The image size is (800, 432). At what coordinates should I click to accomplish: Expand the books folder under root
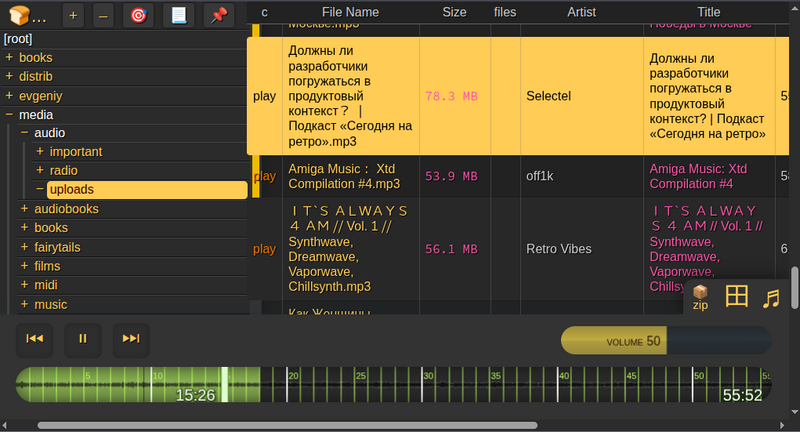10,58
